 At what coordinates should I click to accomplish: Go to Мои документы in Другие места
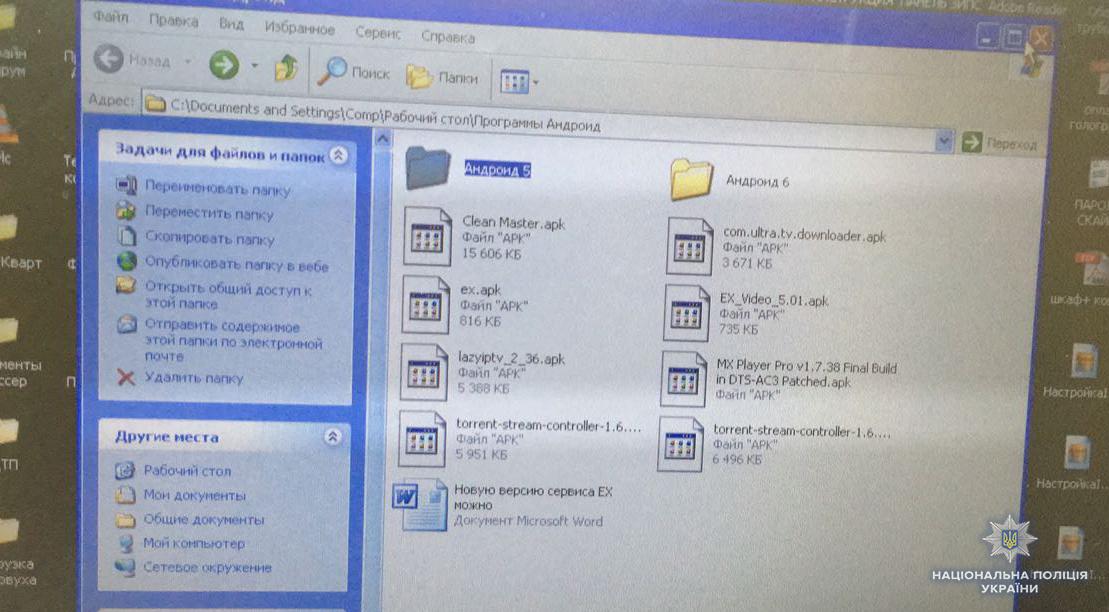(x=194, y=495)
